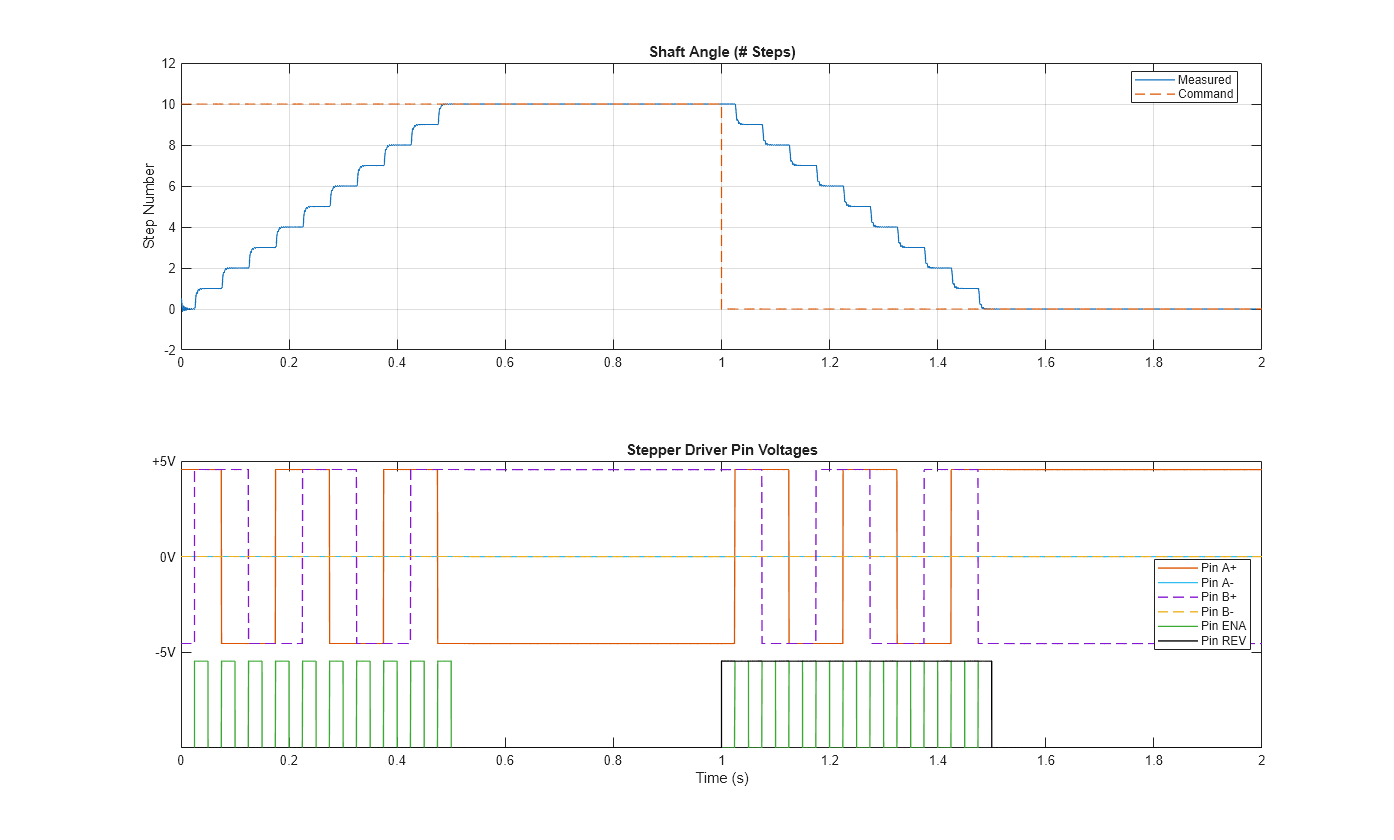This screenshot has height=840, width=1394.
Task: Click the "-5V" y-axis tick label
Action: (x=164, y=652)
